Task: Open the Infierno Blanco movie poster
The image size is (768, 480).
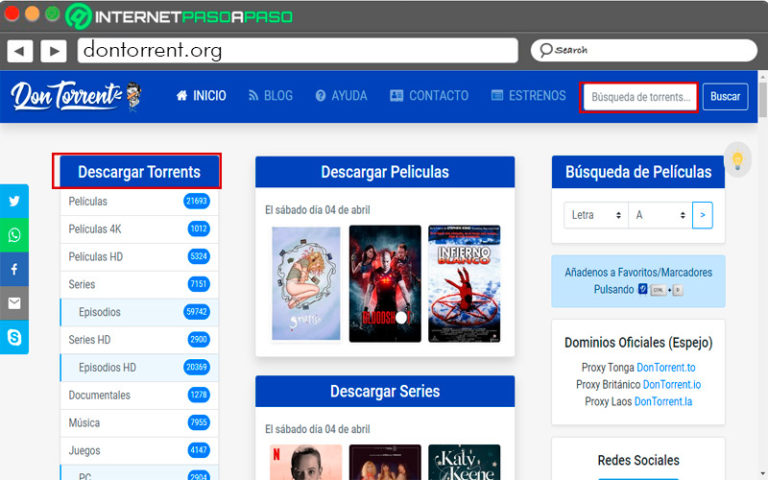Action: [x=464, y=284]
